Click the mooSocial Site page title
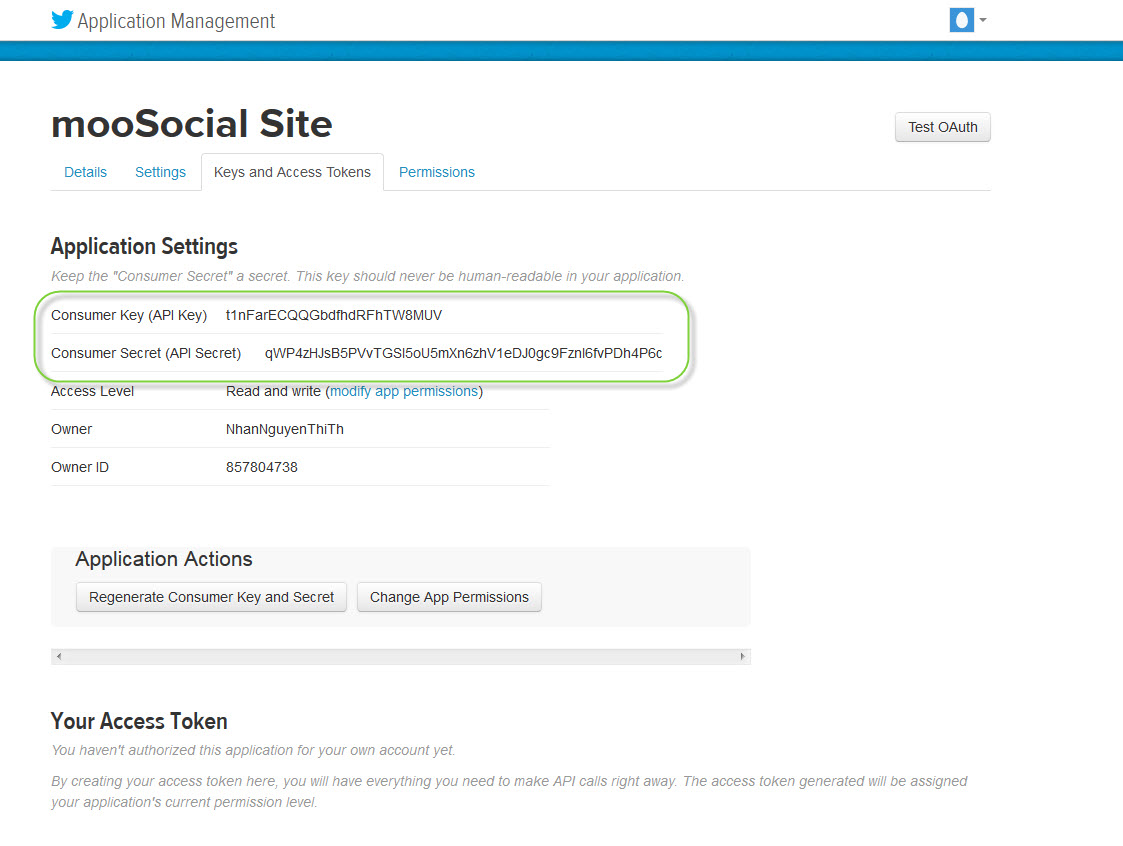Image resolution: width=1123 pixels, height=846 pixels. coord(191,123)
